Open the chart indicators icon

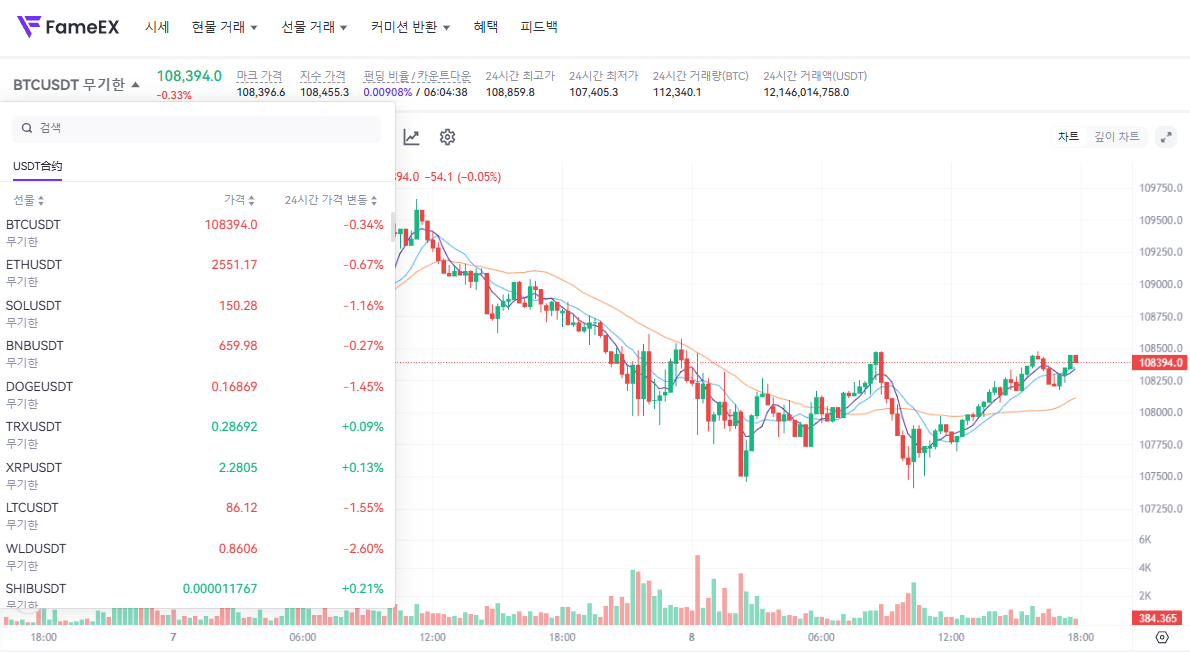pyautogui.click(x=411, y=137)
